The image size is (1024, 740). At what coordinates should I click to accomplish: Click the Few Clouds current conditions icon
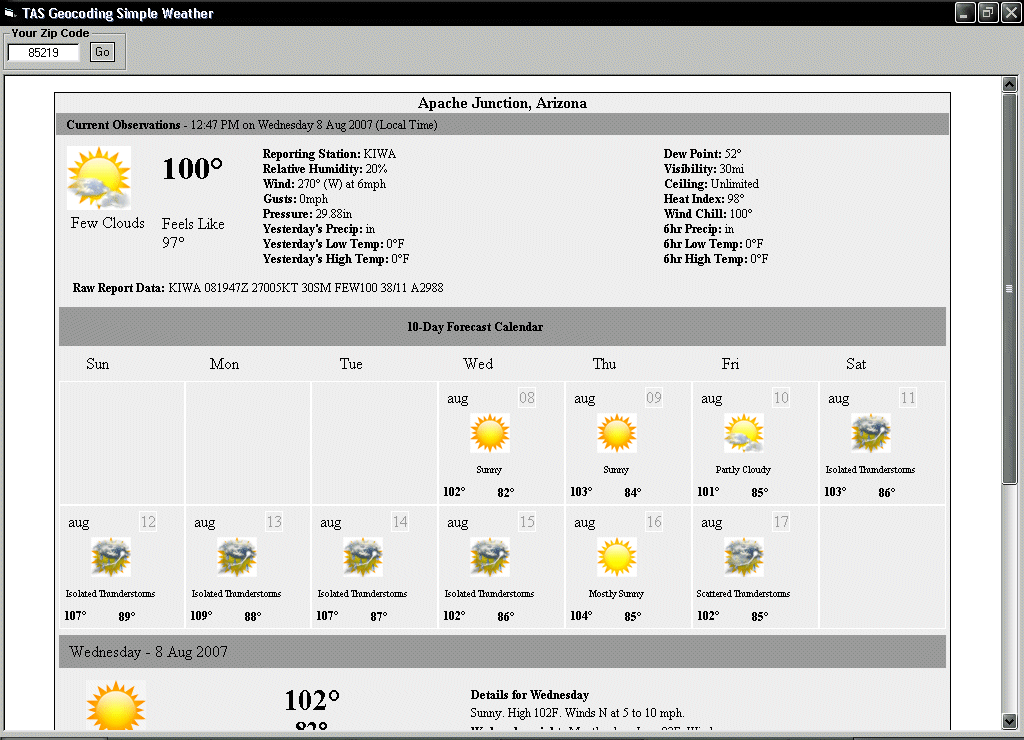pyautogui.click(x=98, y=177)
